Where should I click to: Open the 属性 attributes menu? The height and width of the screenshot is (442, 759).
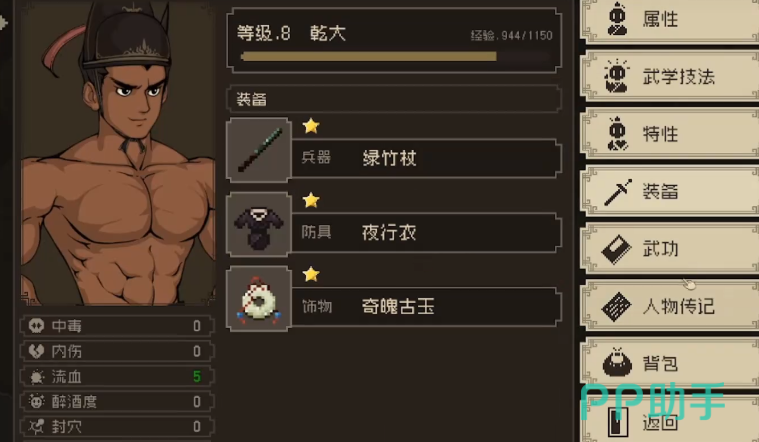coord(670,20)
